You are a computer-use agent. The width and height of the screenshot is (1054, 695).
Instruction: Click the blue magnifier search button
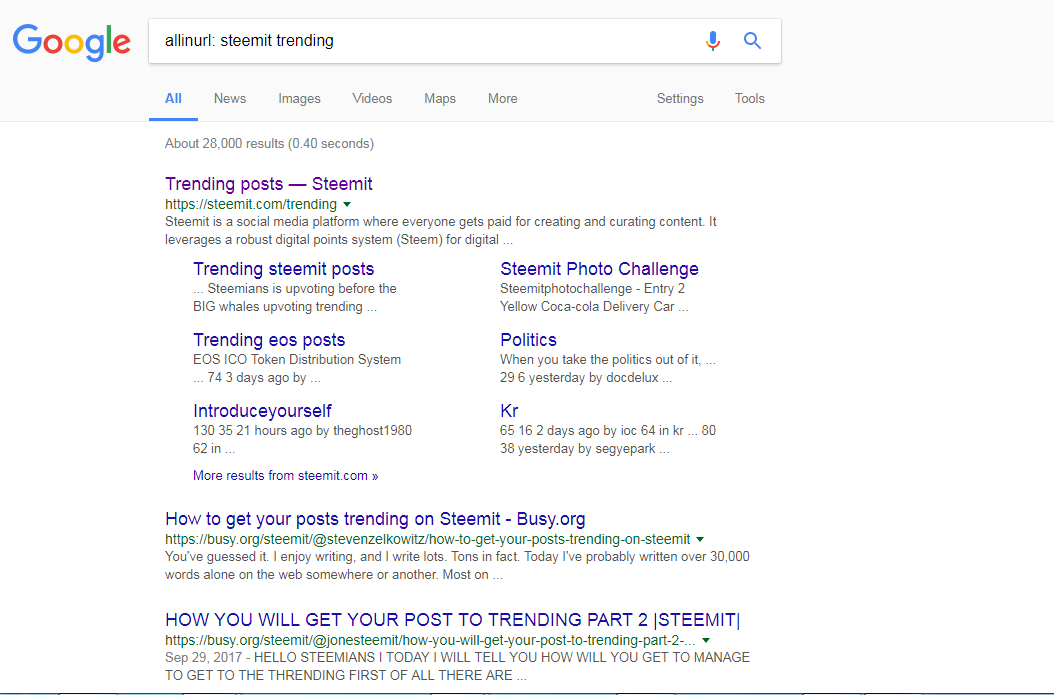[752, 41]
